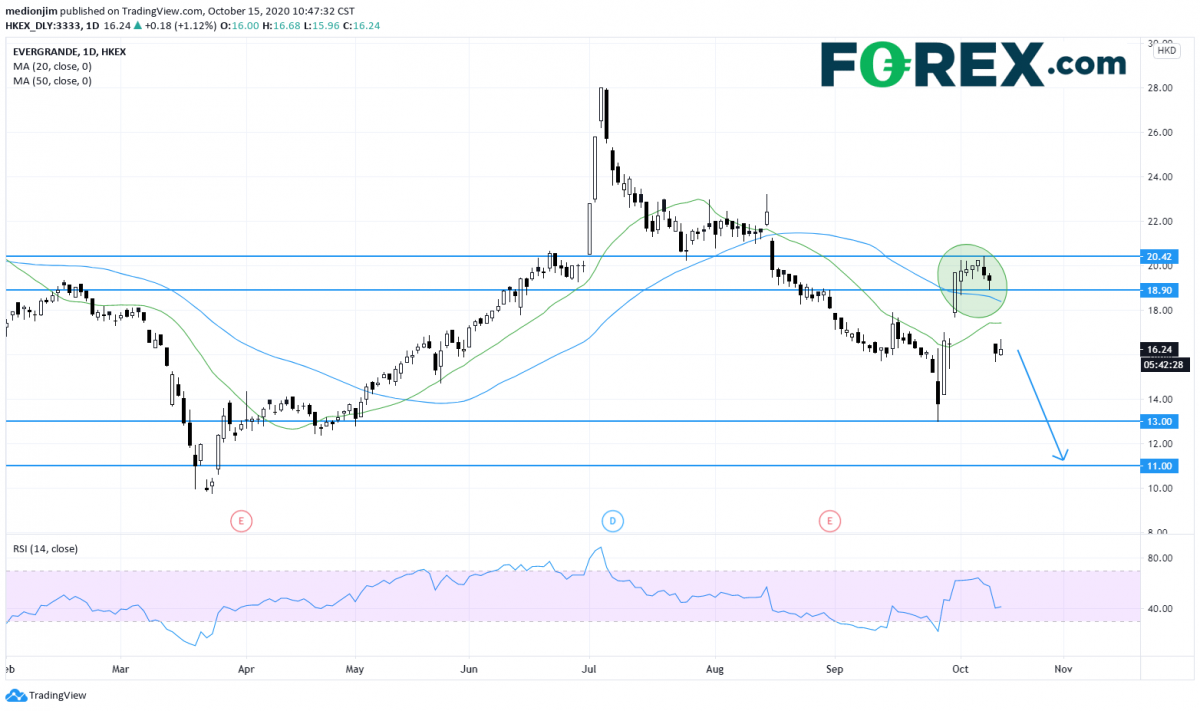
Task: Open the red E earnings marker near April
Action: click(x=241, y=520)
